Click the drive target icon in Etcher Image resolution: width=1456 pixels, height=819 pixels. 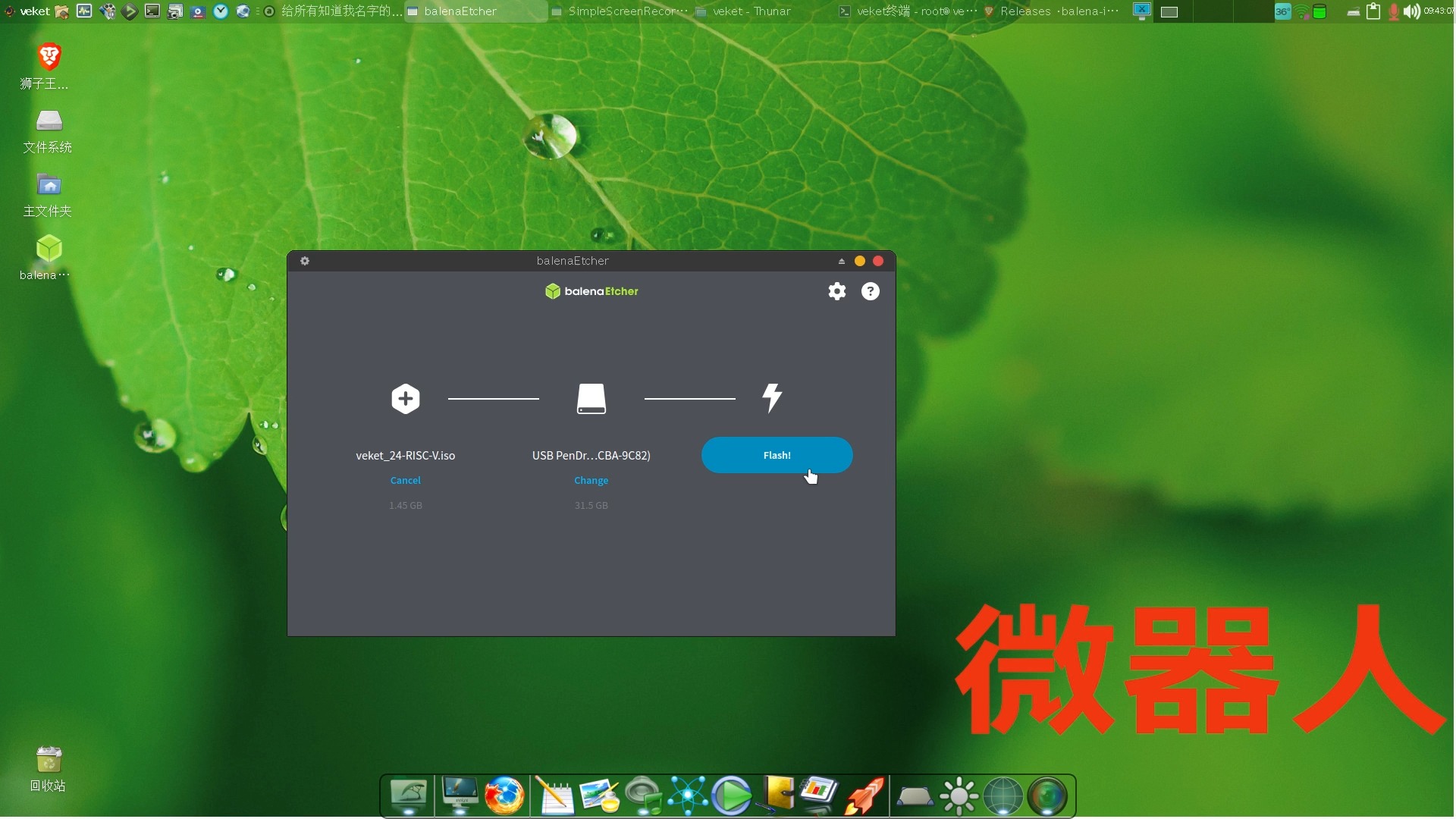click(x=591, y=398)
